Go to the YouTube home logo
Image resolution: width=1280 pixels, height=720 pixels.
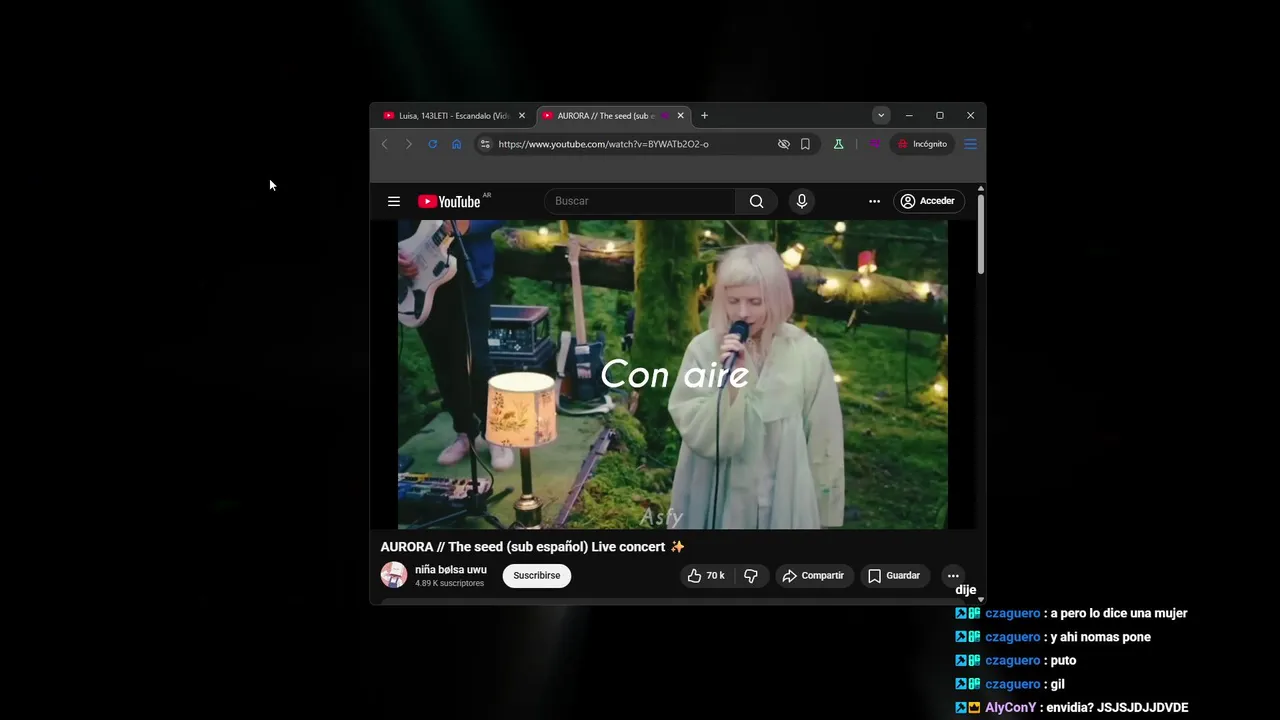[449, 201]
